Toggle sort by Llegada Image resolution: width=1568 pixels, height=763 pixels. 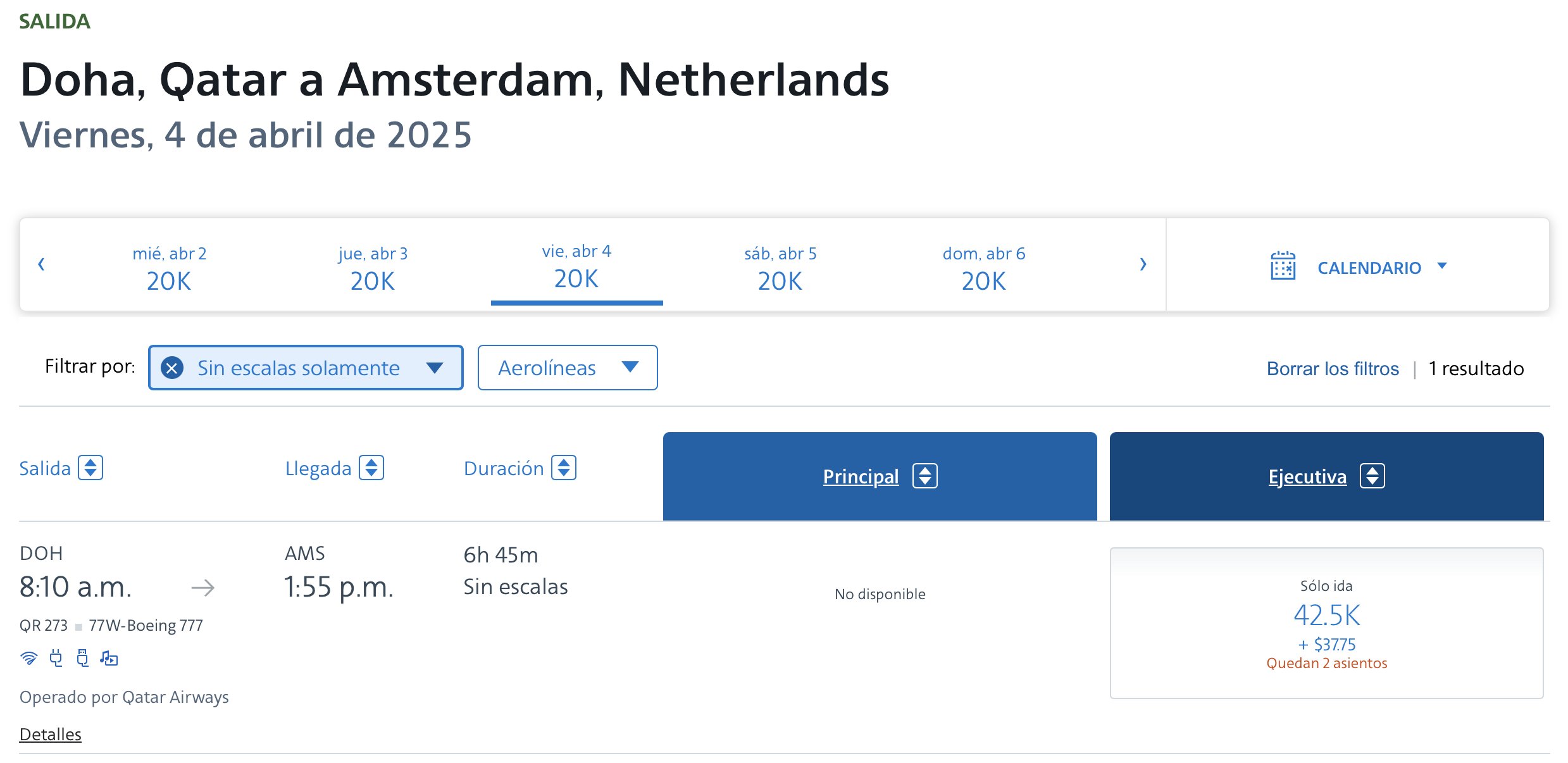pyautogui.click(x=371, y=468)
